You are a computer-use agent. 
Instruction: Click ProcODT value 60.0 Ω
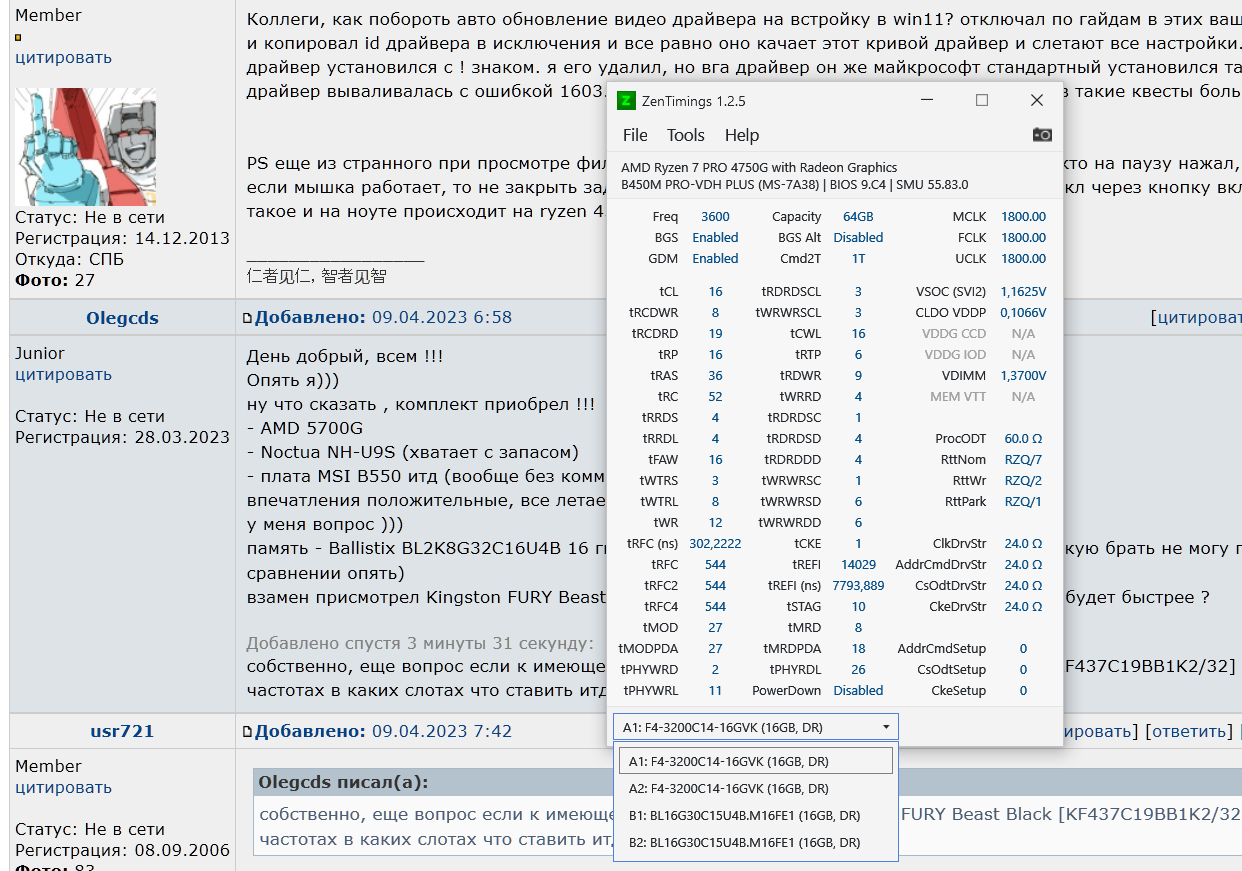click(1023, 439)
